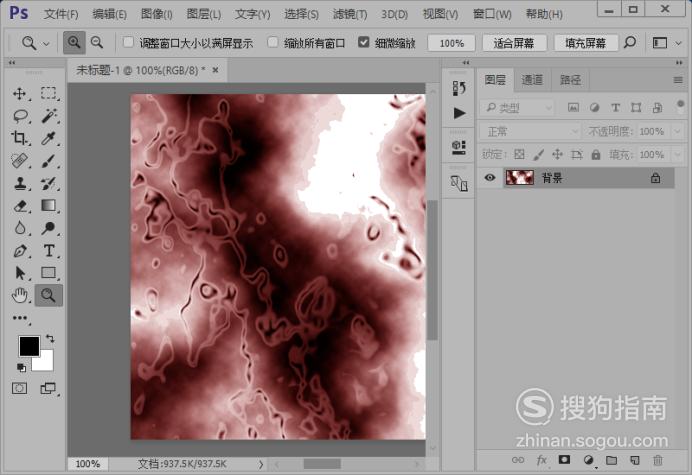Open the 滤镜(T) menu

[350, 14]
